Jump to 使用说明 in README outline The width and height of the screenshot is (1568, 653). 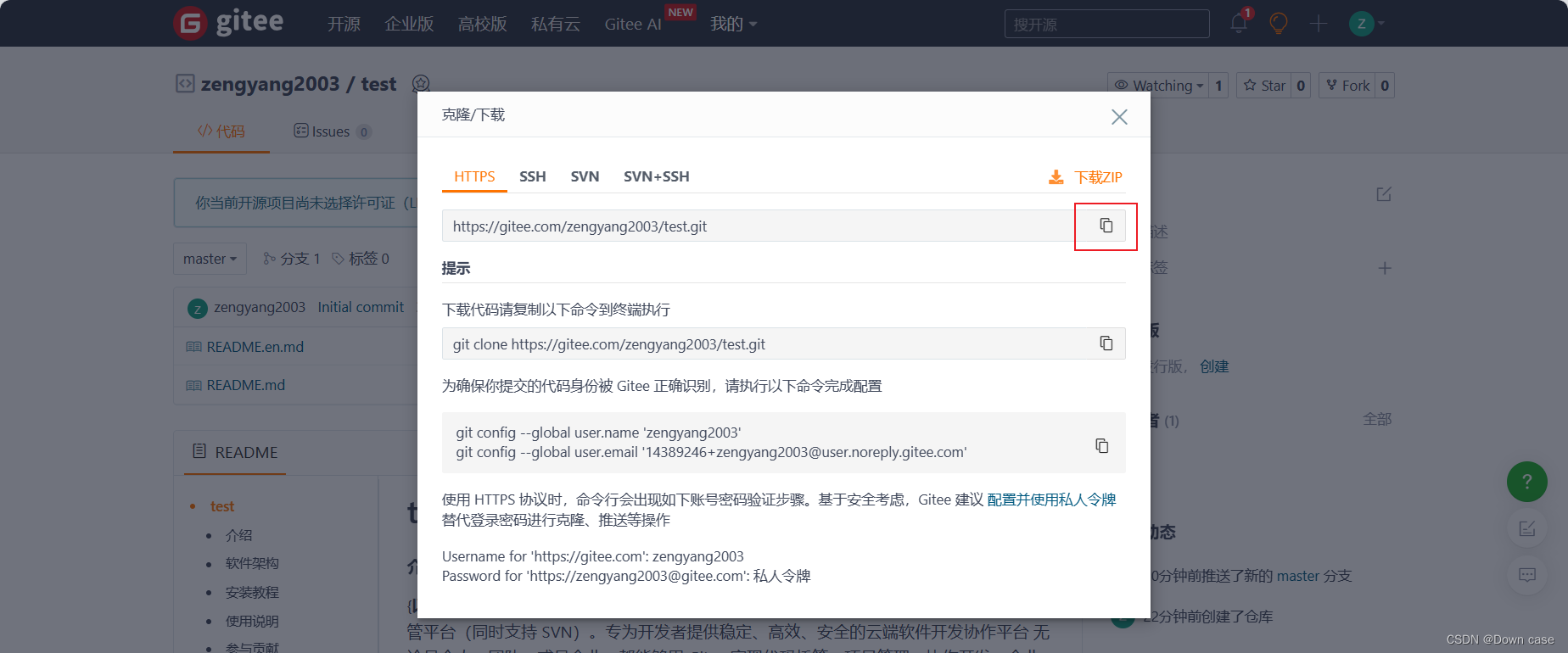[x=252, y=621]
